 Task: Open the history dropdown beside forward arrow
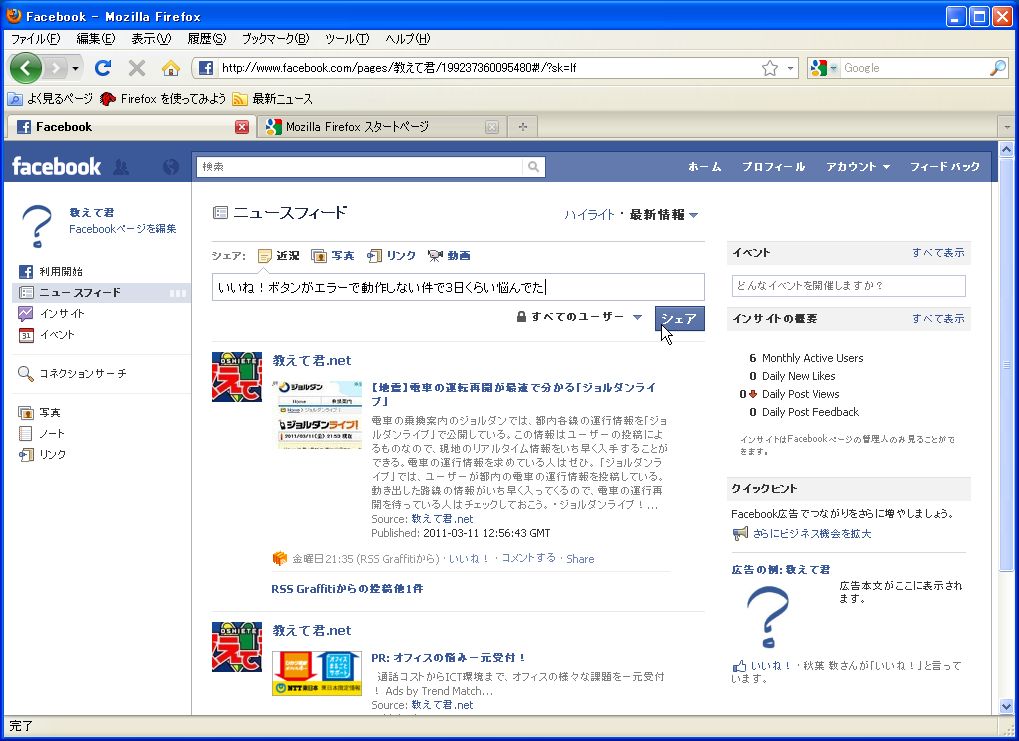point(75,68)
